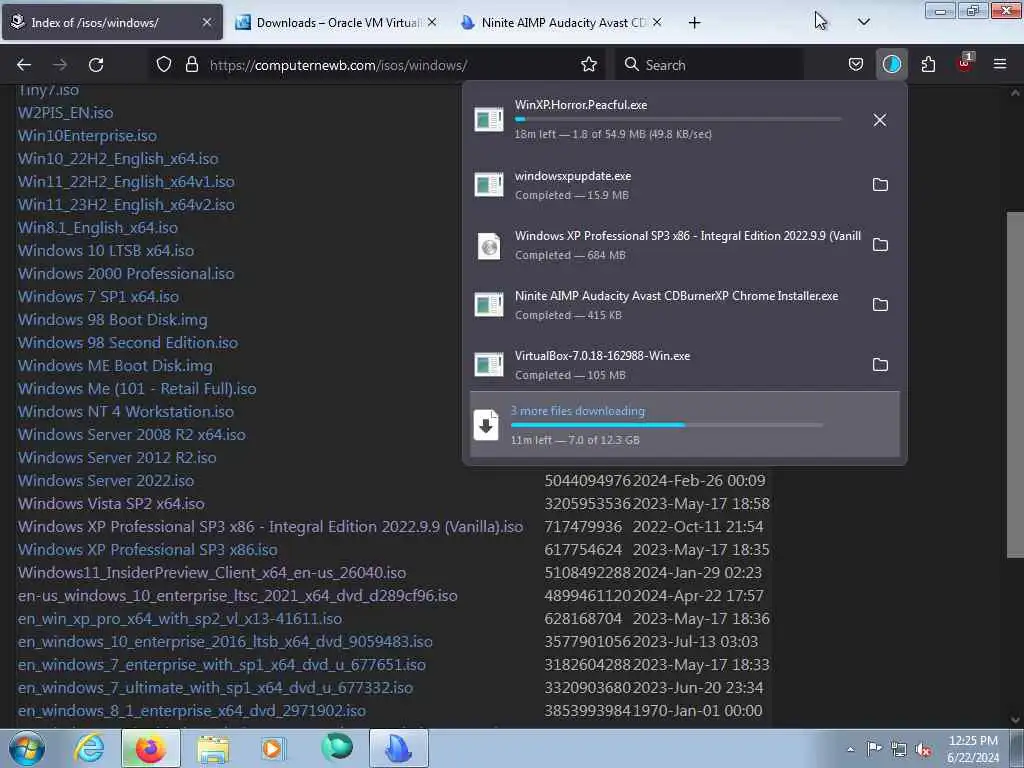Image resolution: width=1024 pixels, height=768 pixels.
Task: Show the Ninite installer download in folder
Action: pyautogui.click(x=880, y=305)
